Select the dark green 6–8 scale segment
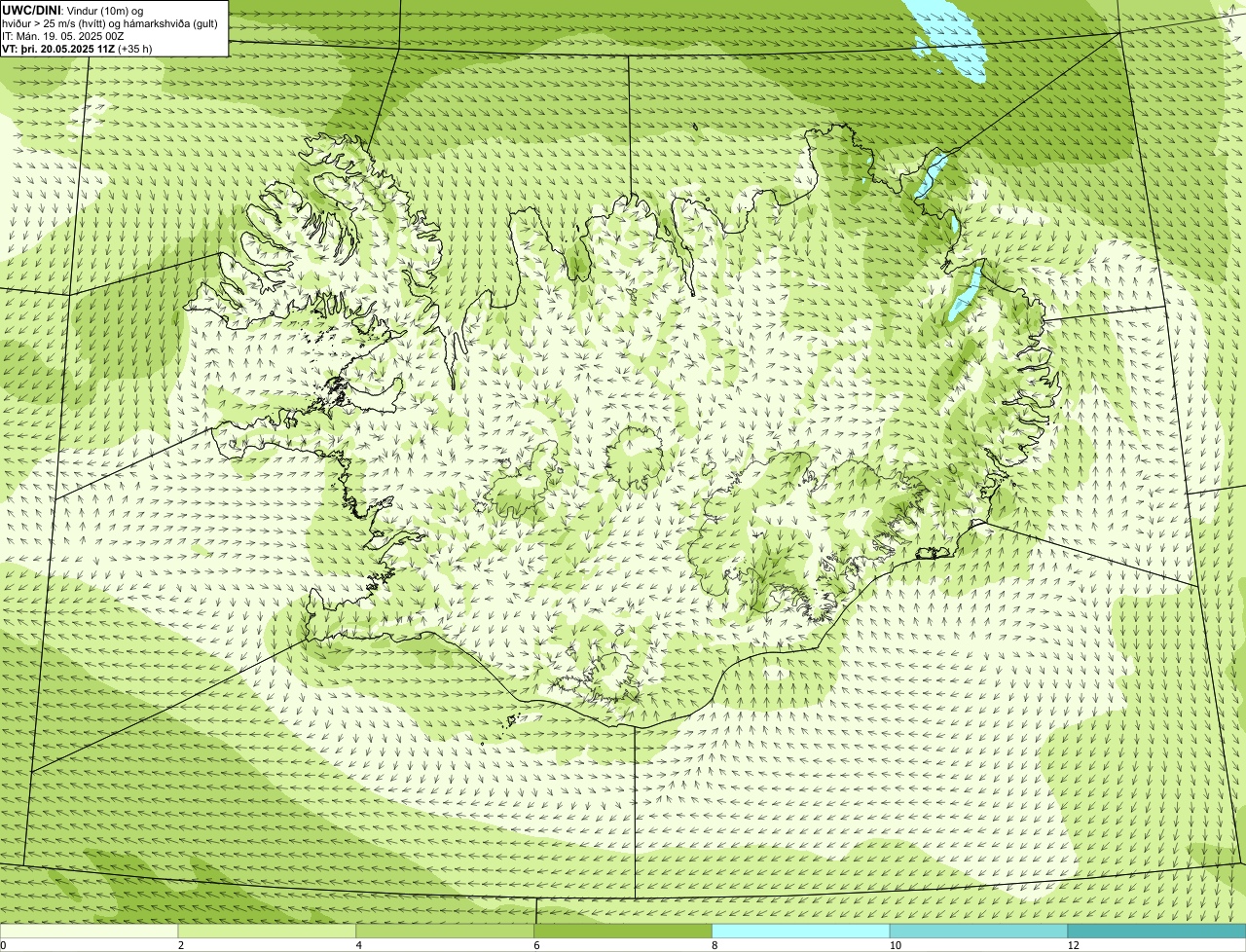This screenshot has width=1246, height=952. [623, 931]
